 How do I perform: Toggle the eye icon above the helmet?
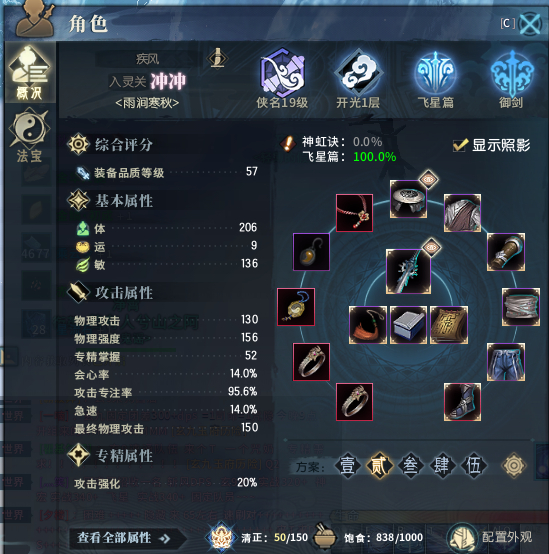429,179
